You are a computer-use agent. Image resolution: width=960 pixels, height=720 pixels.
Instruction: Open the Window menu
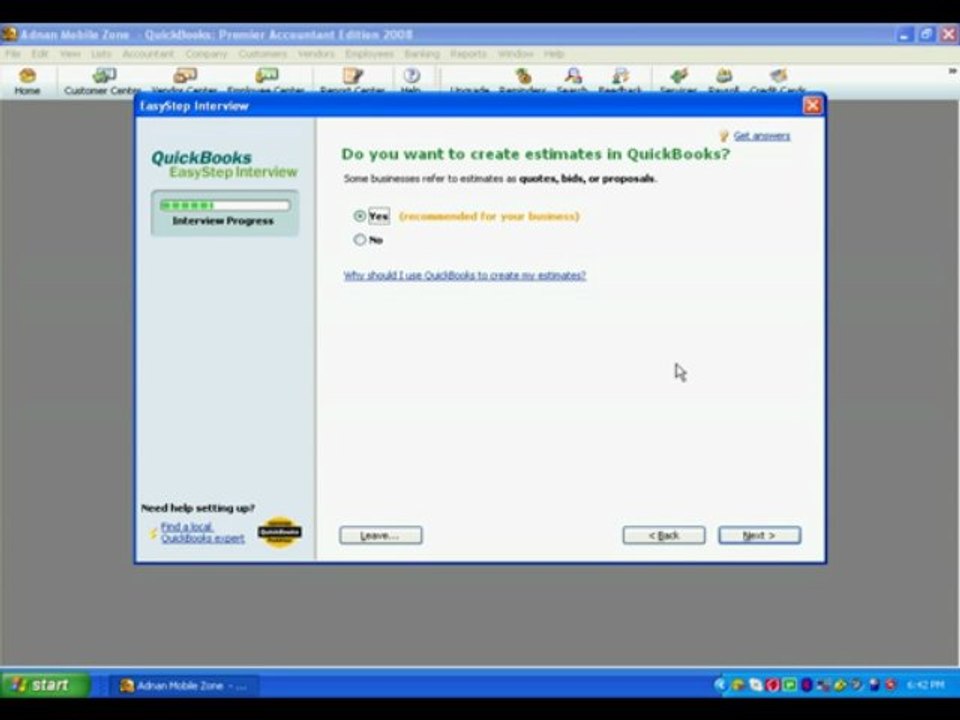(516, 54)
